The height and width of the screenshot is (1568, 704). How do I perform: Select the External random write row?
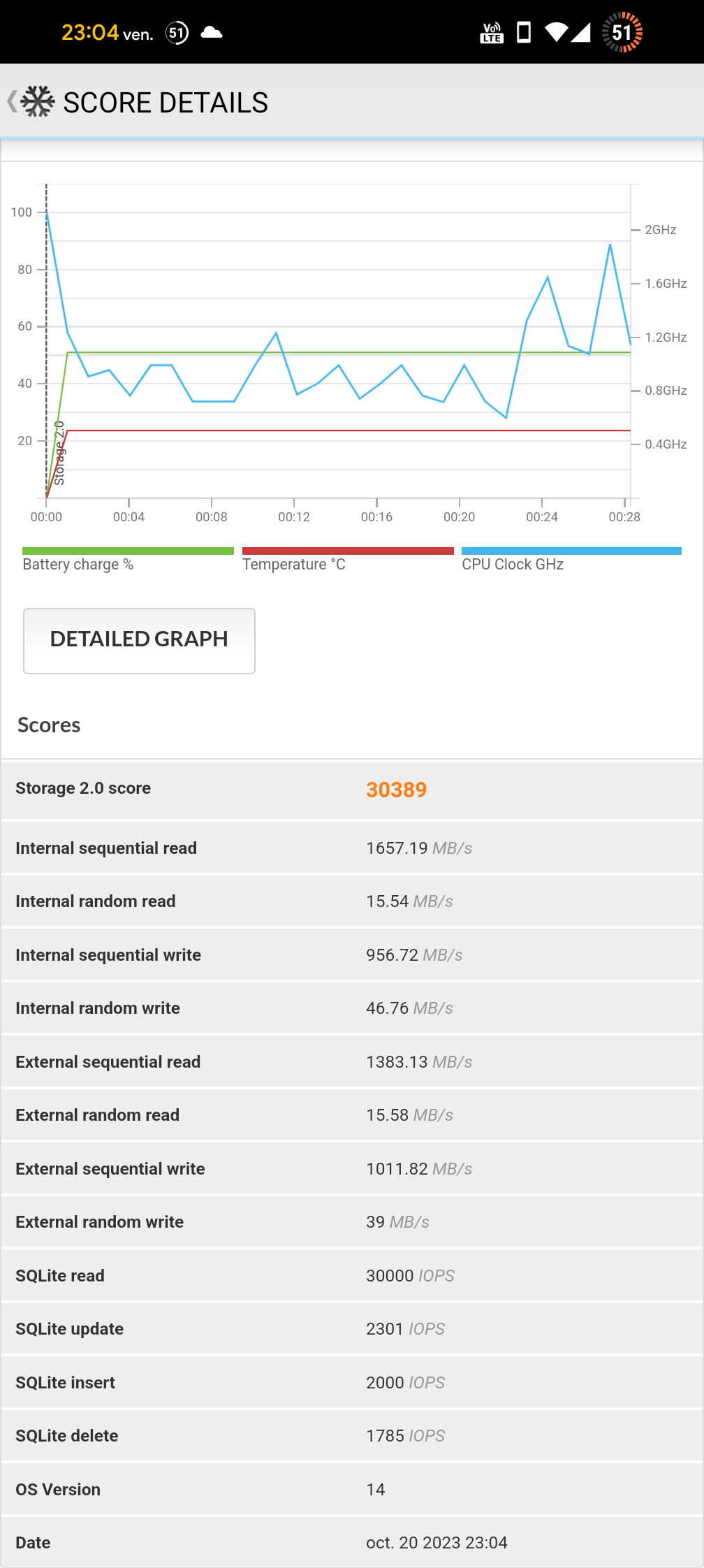tap(352, 1222)
